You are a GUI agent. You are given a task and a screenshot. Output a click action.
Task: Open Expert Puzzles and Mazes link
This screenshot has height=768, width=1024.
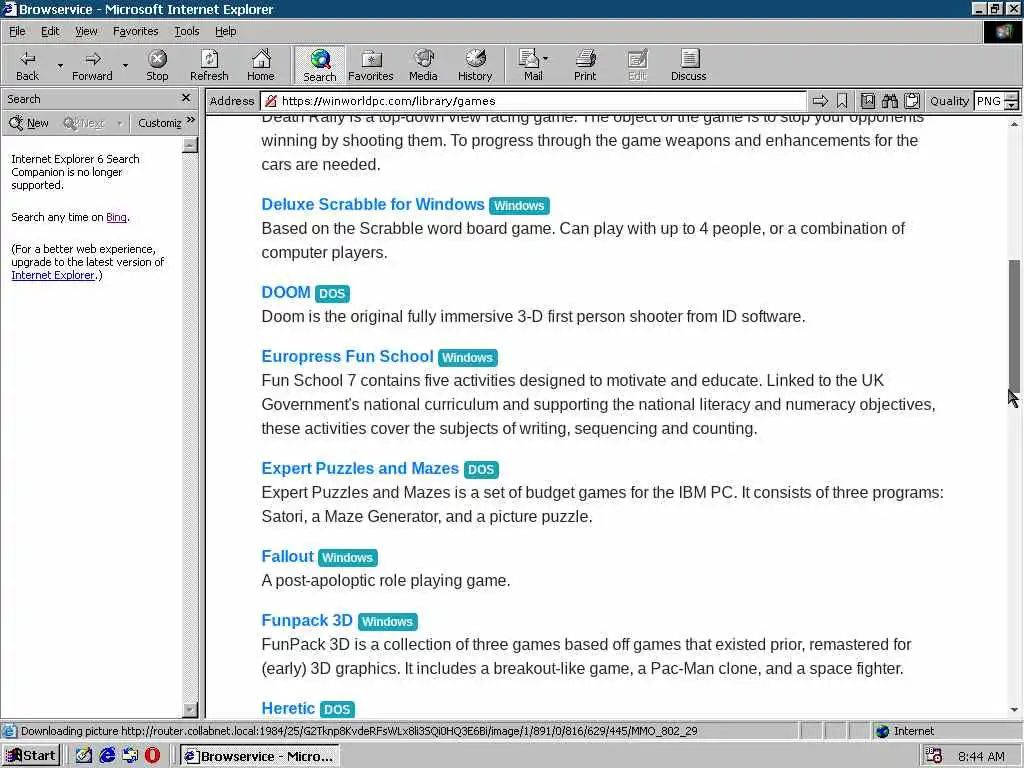coord(360,469)
